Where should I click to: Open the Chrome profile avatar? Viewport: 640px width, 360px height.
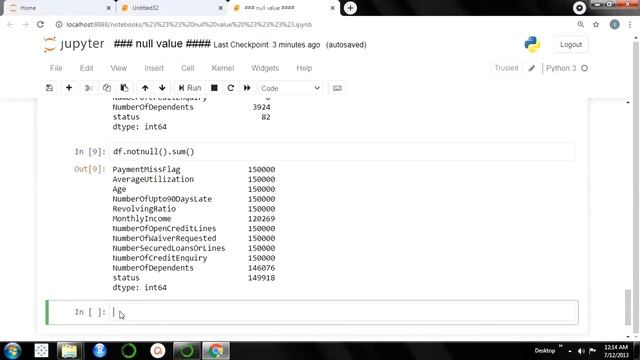tap(614, 24)
